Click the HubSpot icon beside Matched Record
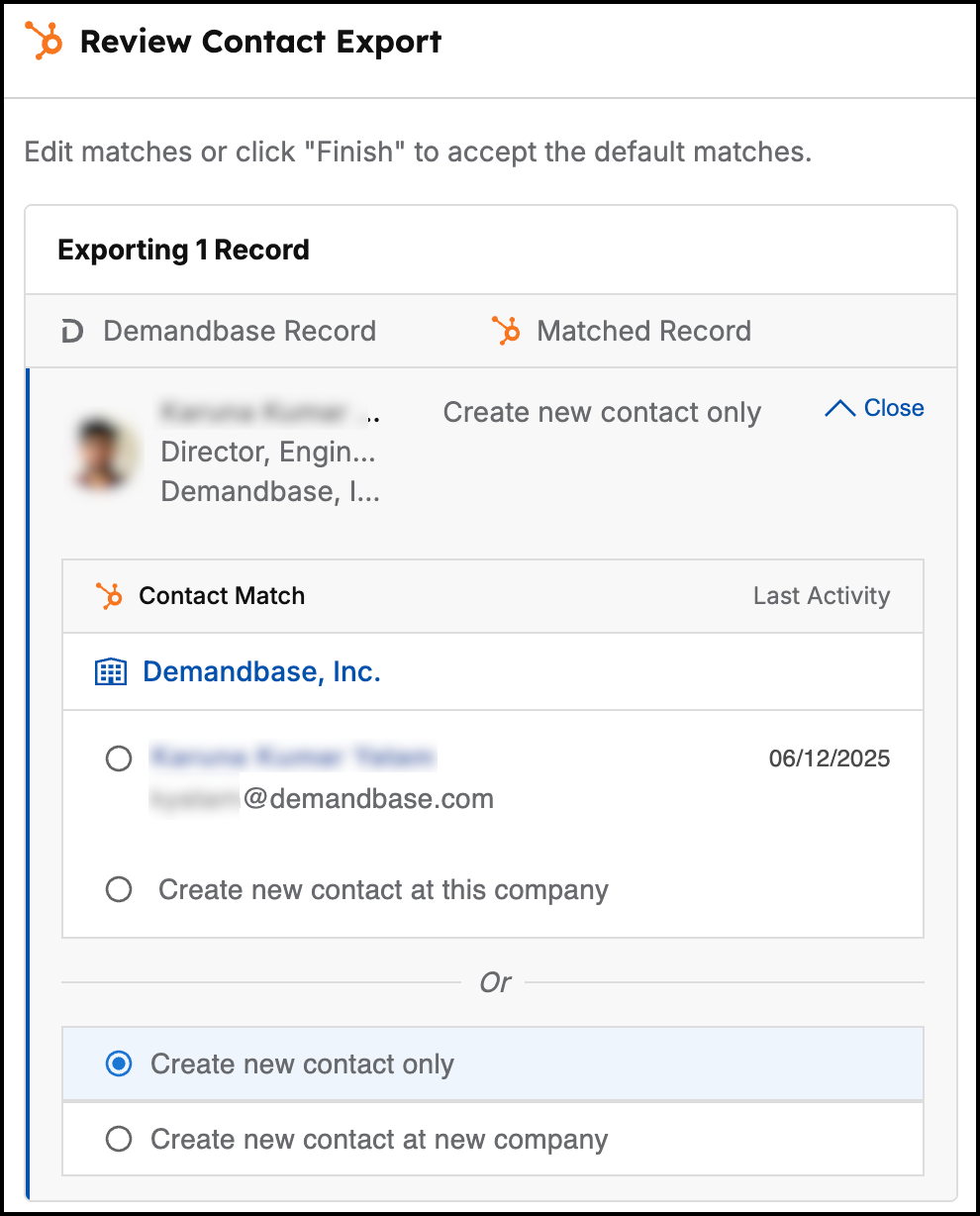 click(x=506, y=331)
